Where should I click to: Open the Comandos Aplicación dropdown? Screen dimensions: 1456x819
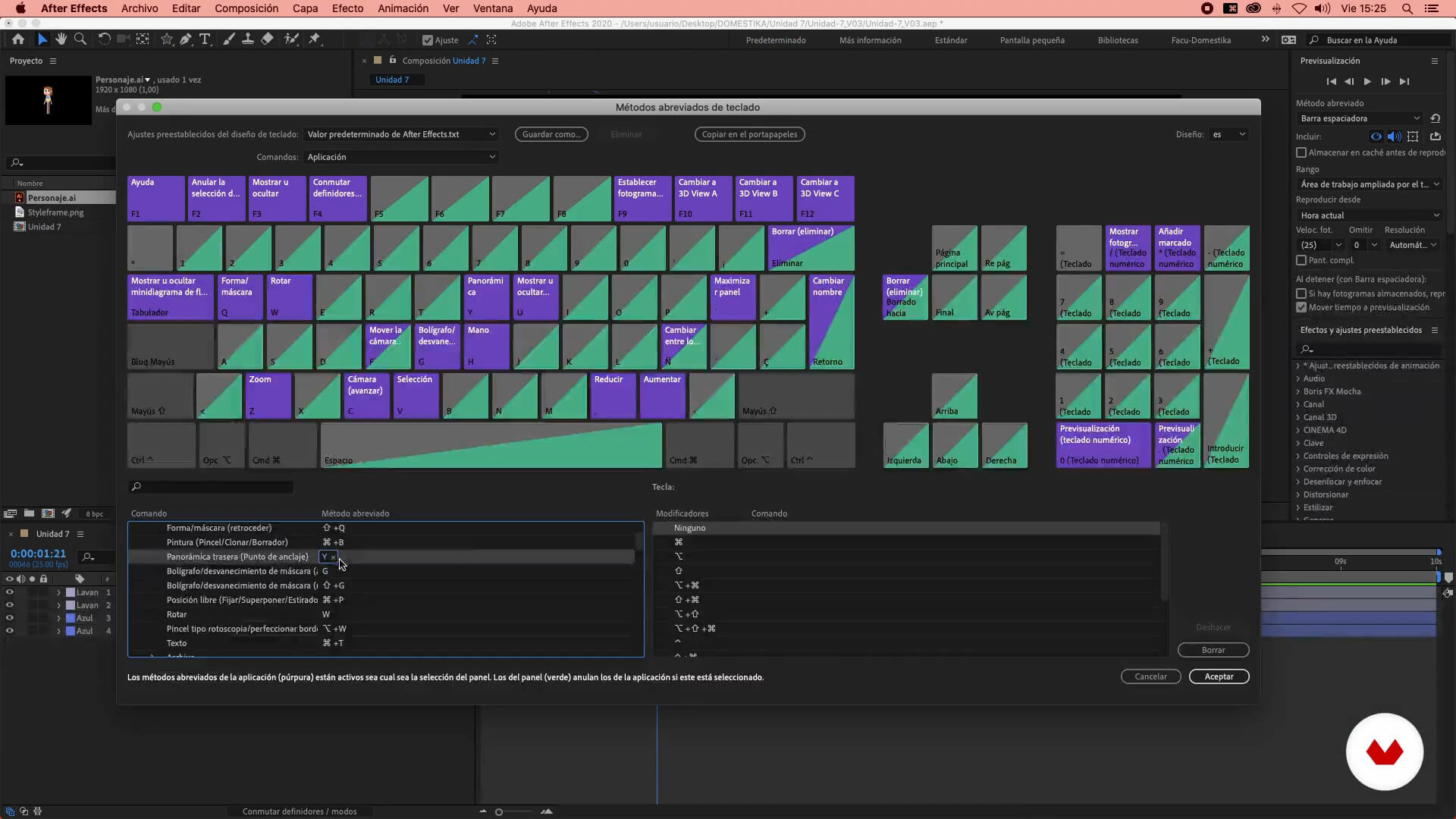pos(401,157)
